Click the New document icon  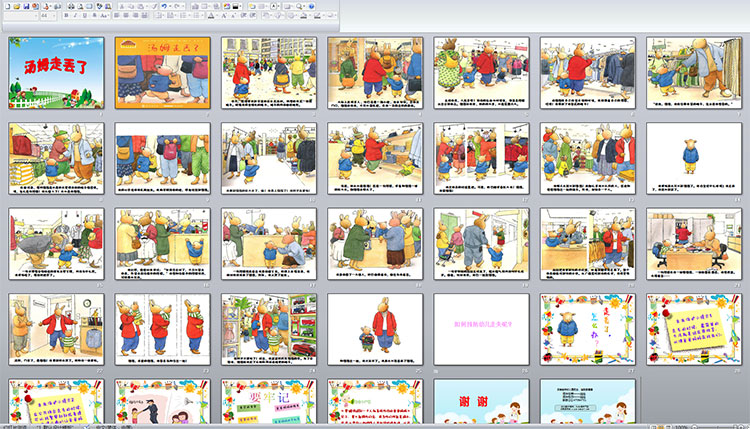point(8,7)
